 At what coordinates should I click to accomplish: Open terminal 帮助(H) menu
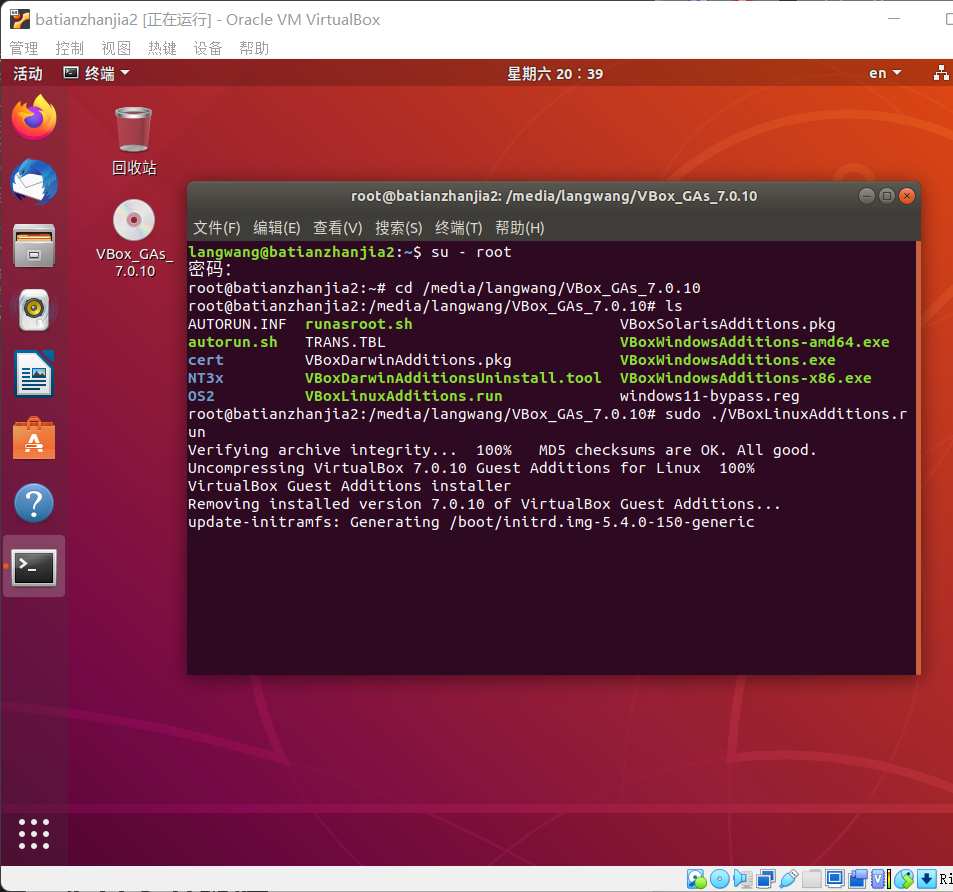520,228
